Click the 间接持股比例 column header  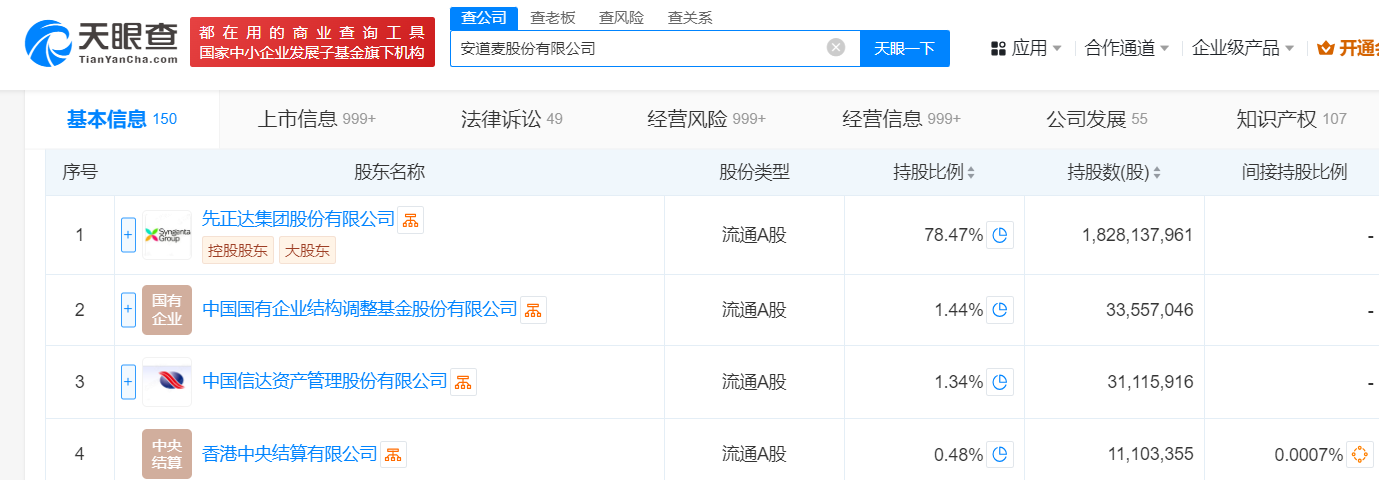[1295, 172]
